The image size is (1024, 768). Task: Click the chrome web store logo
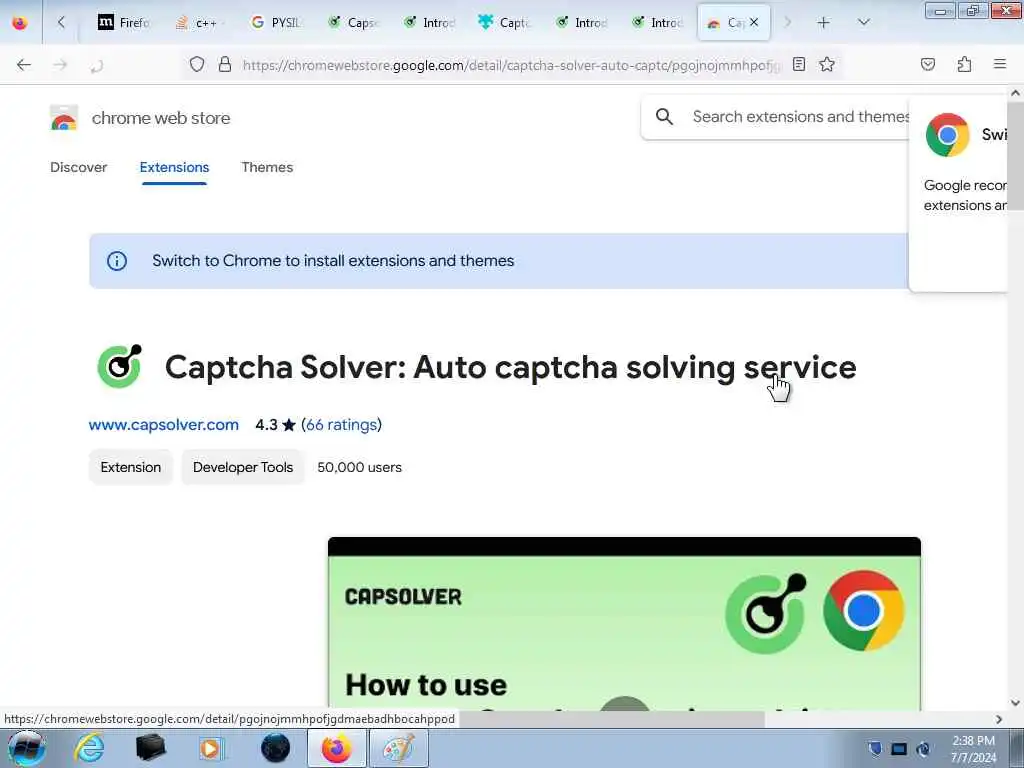click(x=64, y=118)
